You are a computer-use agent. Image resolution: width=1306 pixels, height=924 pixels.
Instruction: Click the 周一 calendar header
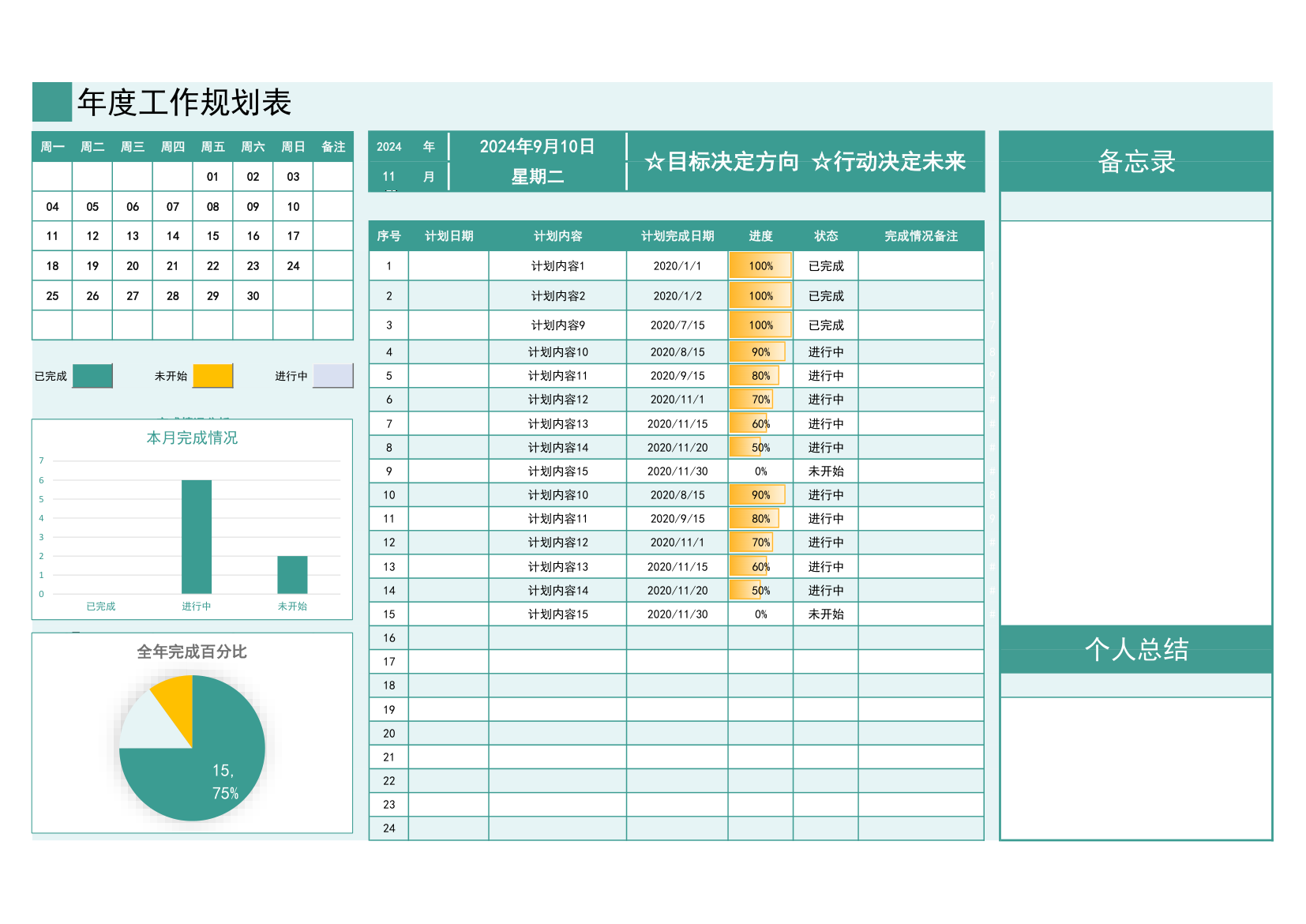coord(52,147)
